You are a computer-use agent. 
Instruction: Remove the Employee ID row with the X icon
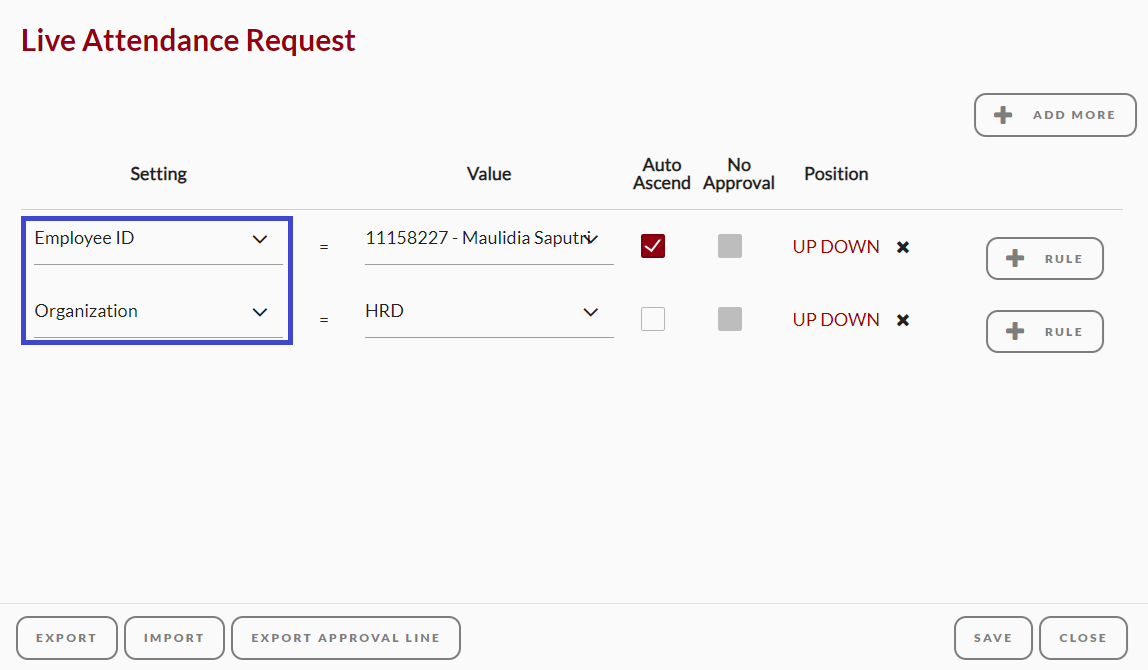903,247
